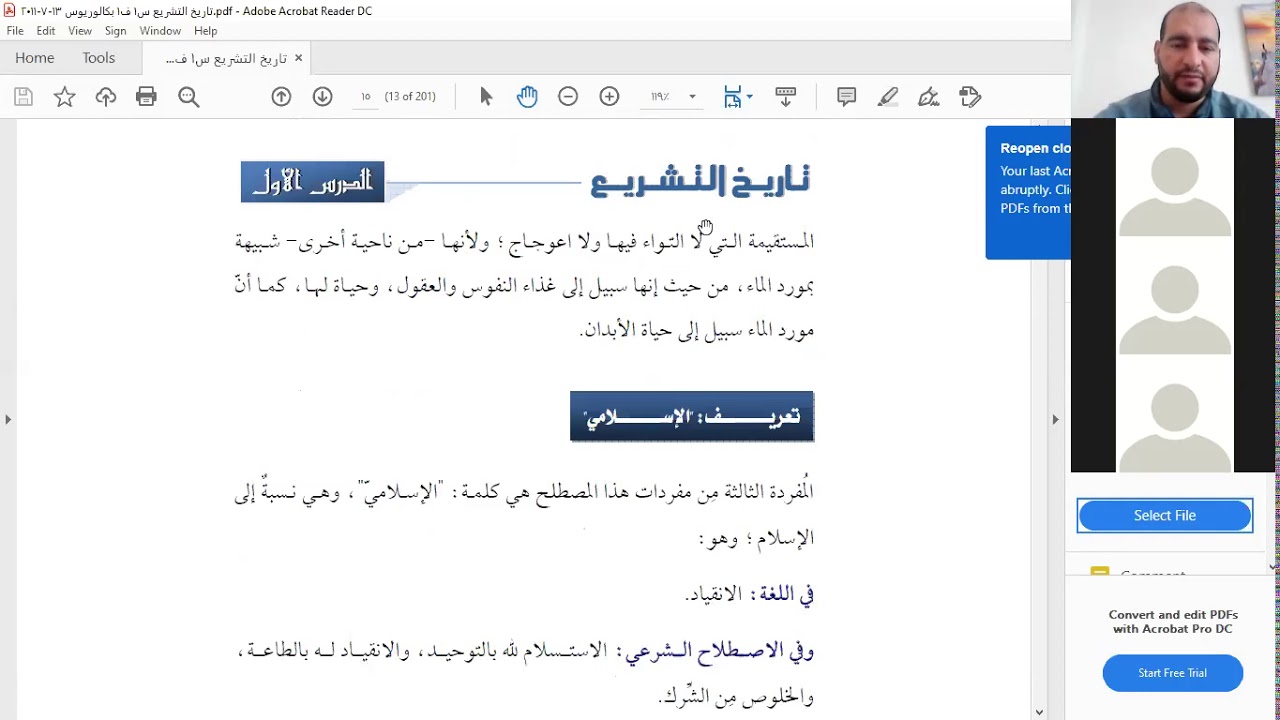Screen dimensions: 1280x720
Task: Collapse the right tools pane arrow
Action: click(x=1055, y=419)
